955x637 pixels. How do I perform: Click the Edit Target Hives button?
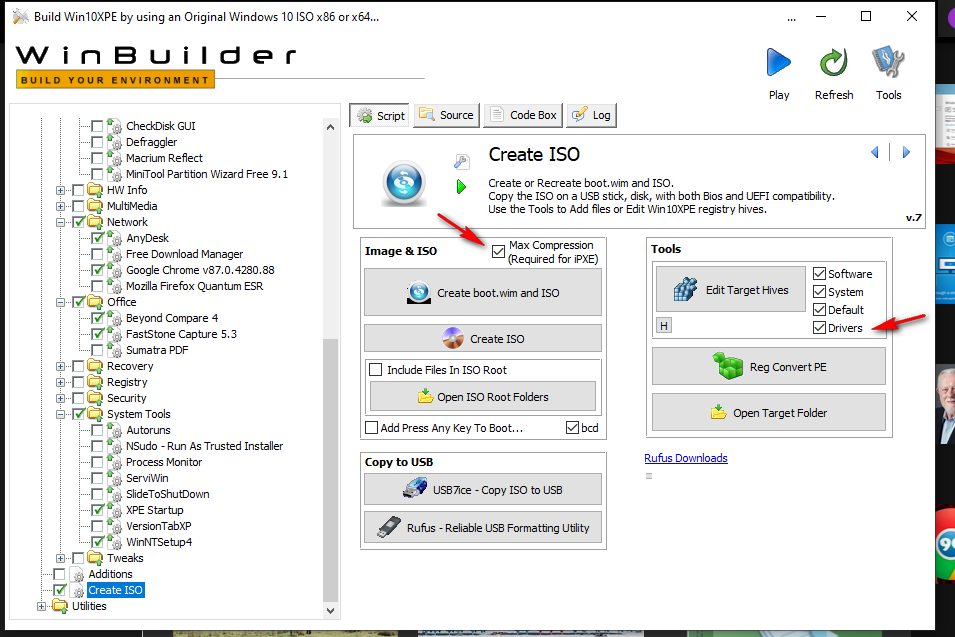(730, 289)
